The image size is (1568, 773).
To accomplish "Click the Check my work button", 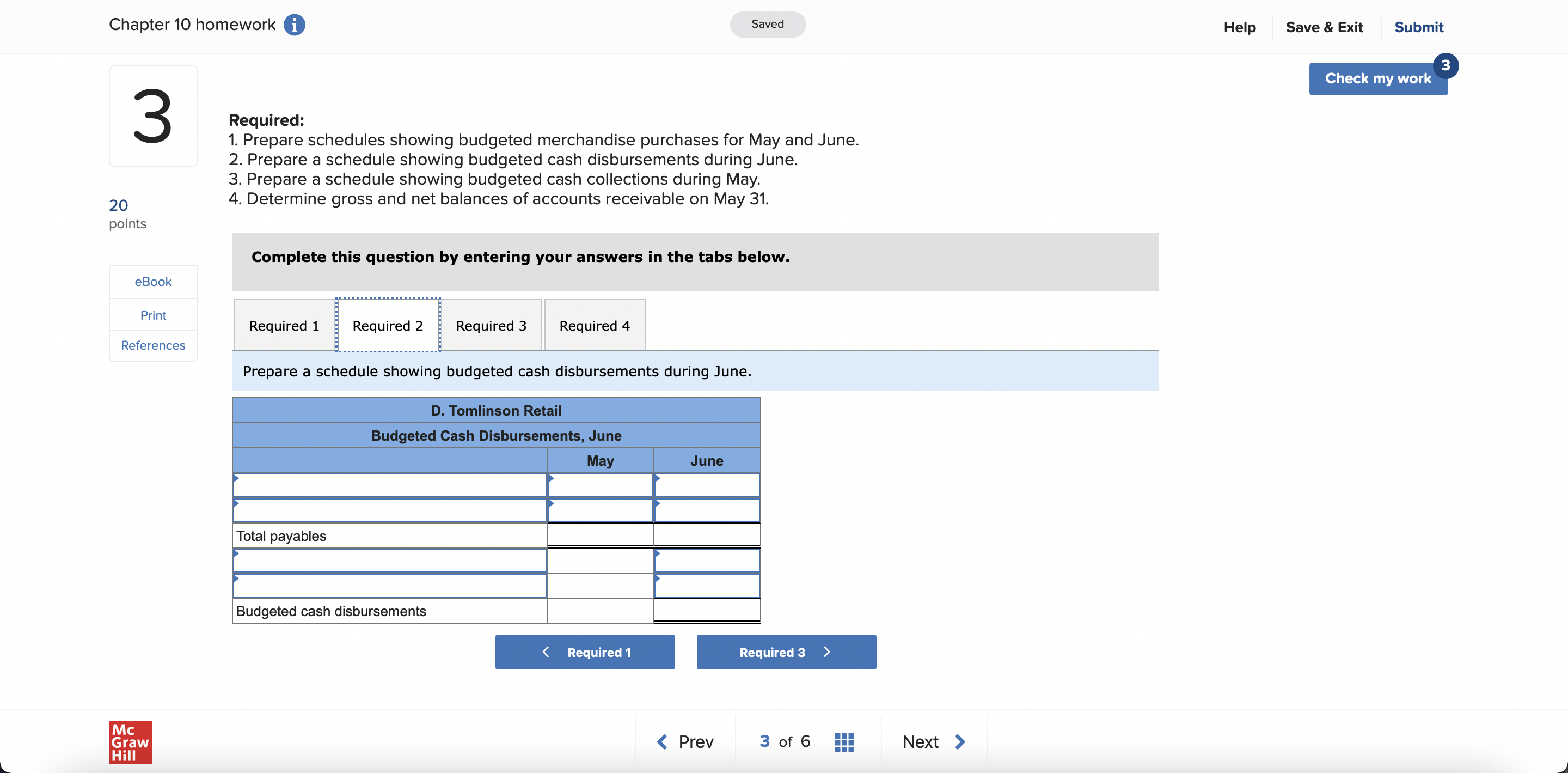I will point(1377,79).
